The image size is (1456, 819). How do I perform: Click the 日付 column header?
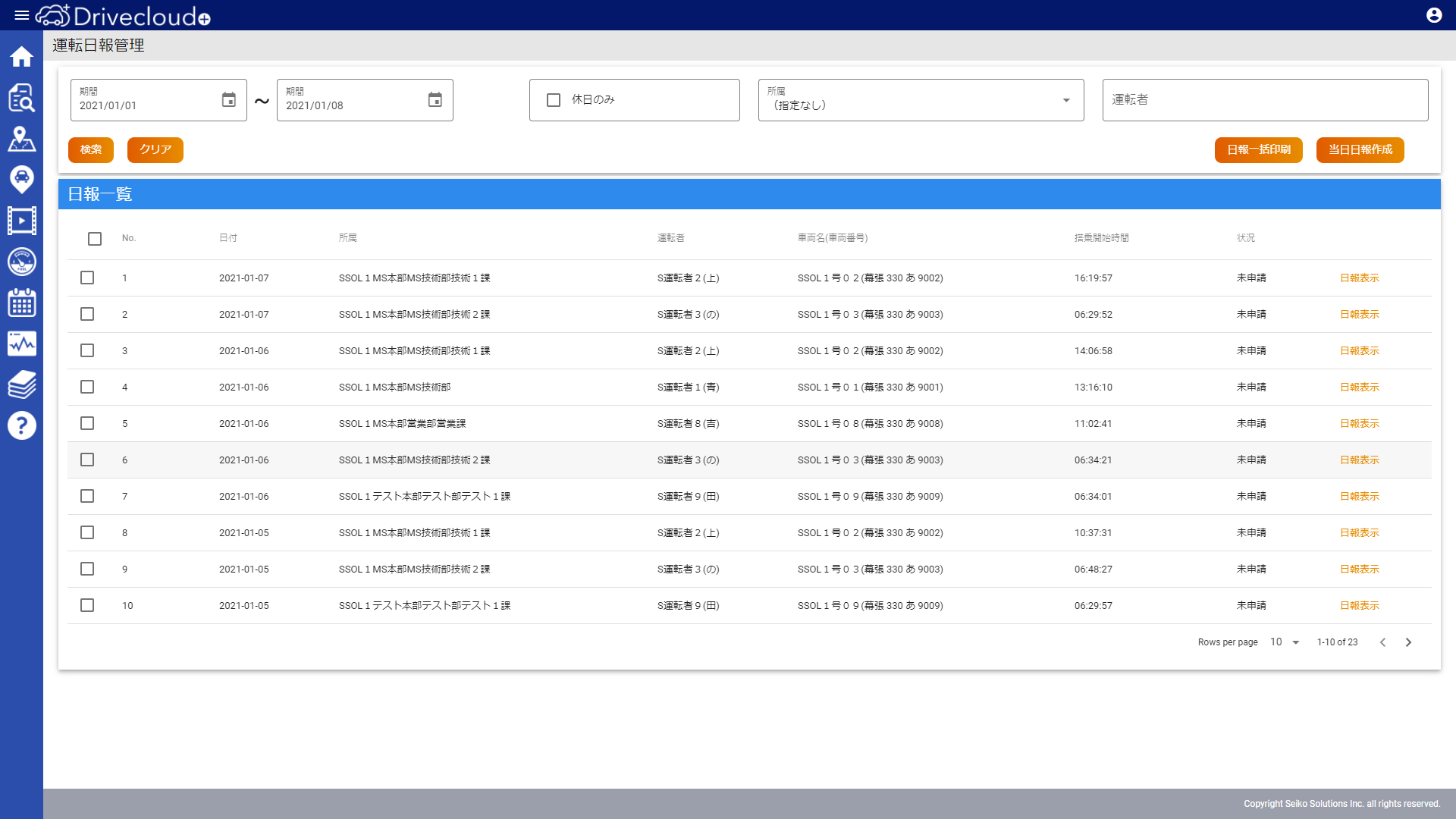point(228,238)
